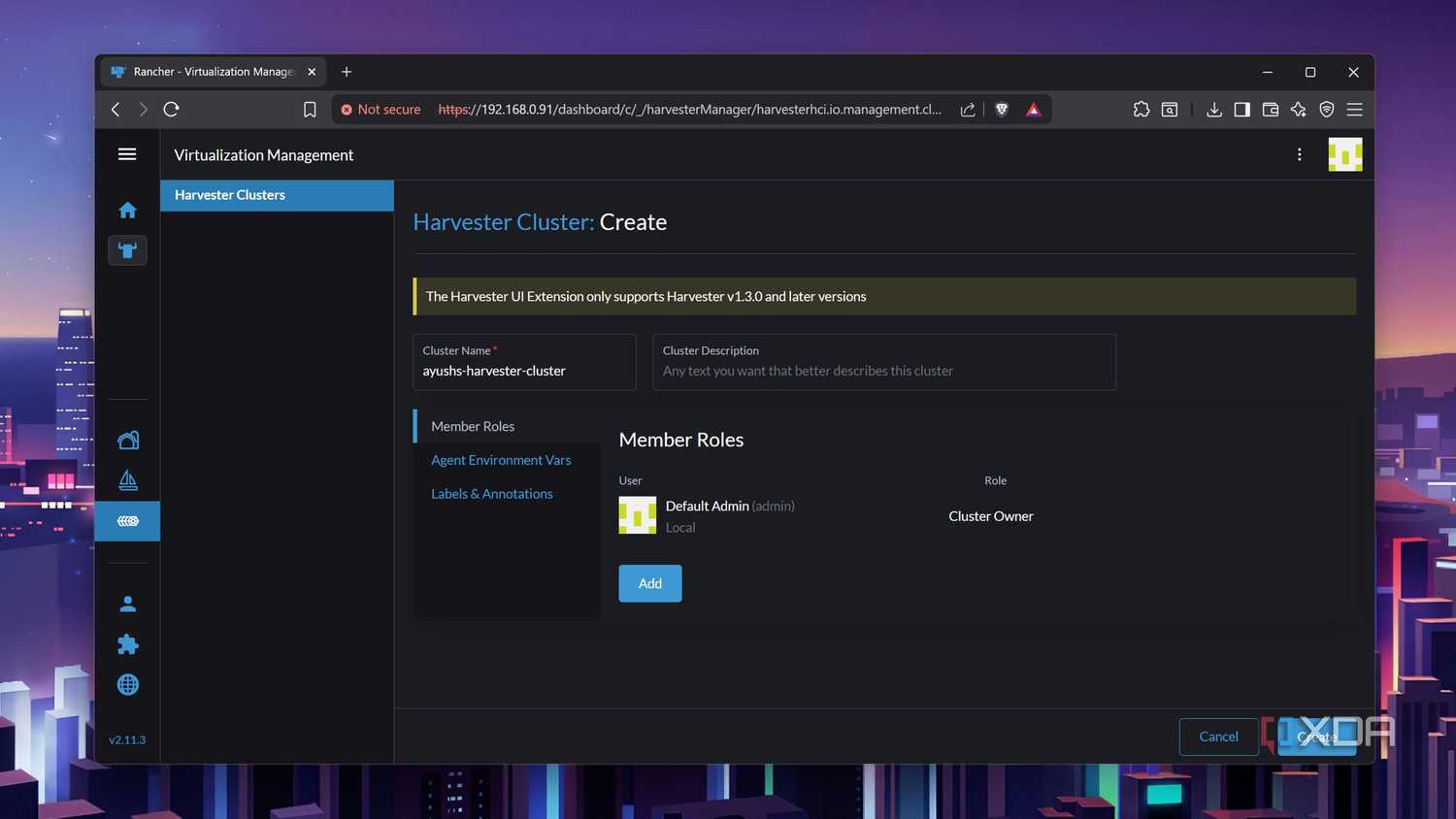Open Users & Authentication person icon

click(x=127, y=604)
